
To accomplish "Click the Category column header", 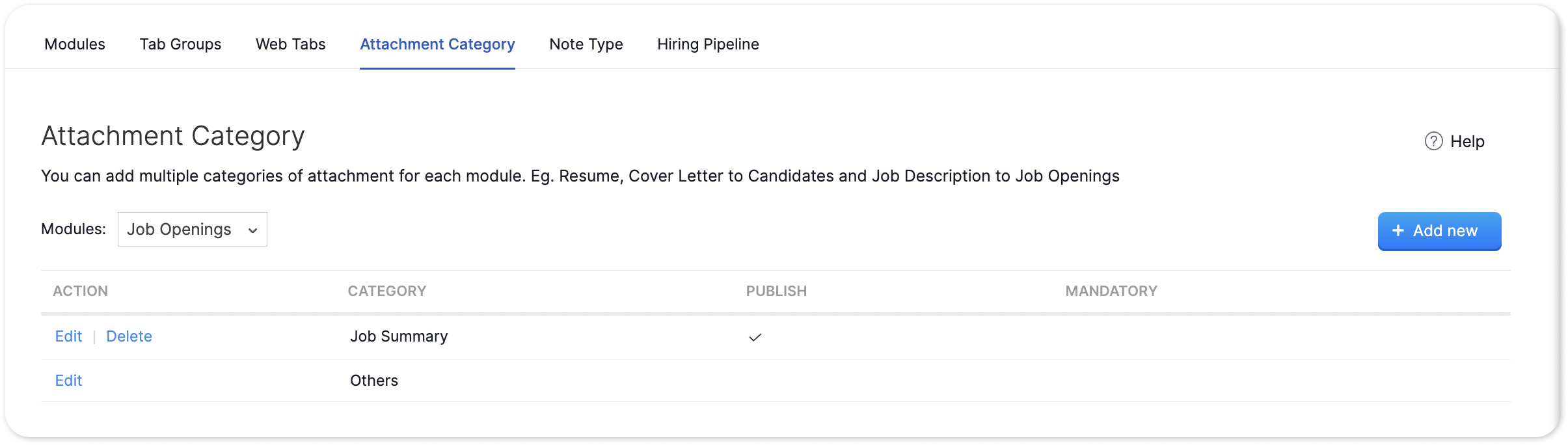I will pyautogui.click(x=387, y=291).
